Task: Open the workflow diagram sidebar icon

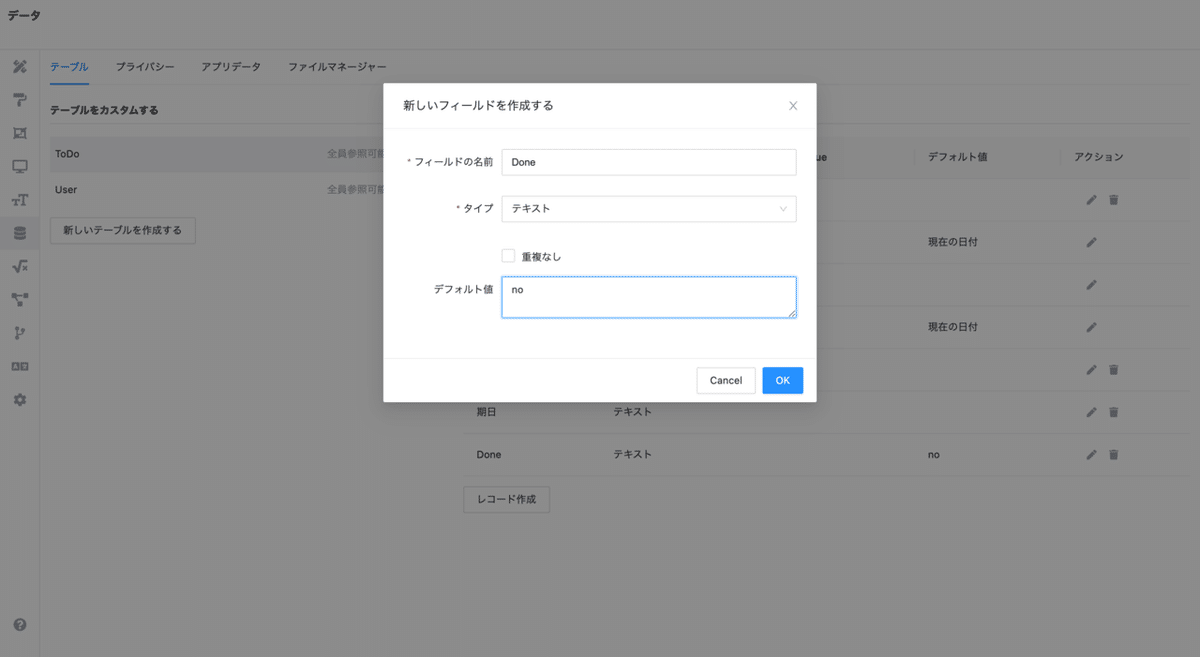Action: [19, 300]
